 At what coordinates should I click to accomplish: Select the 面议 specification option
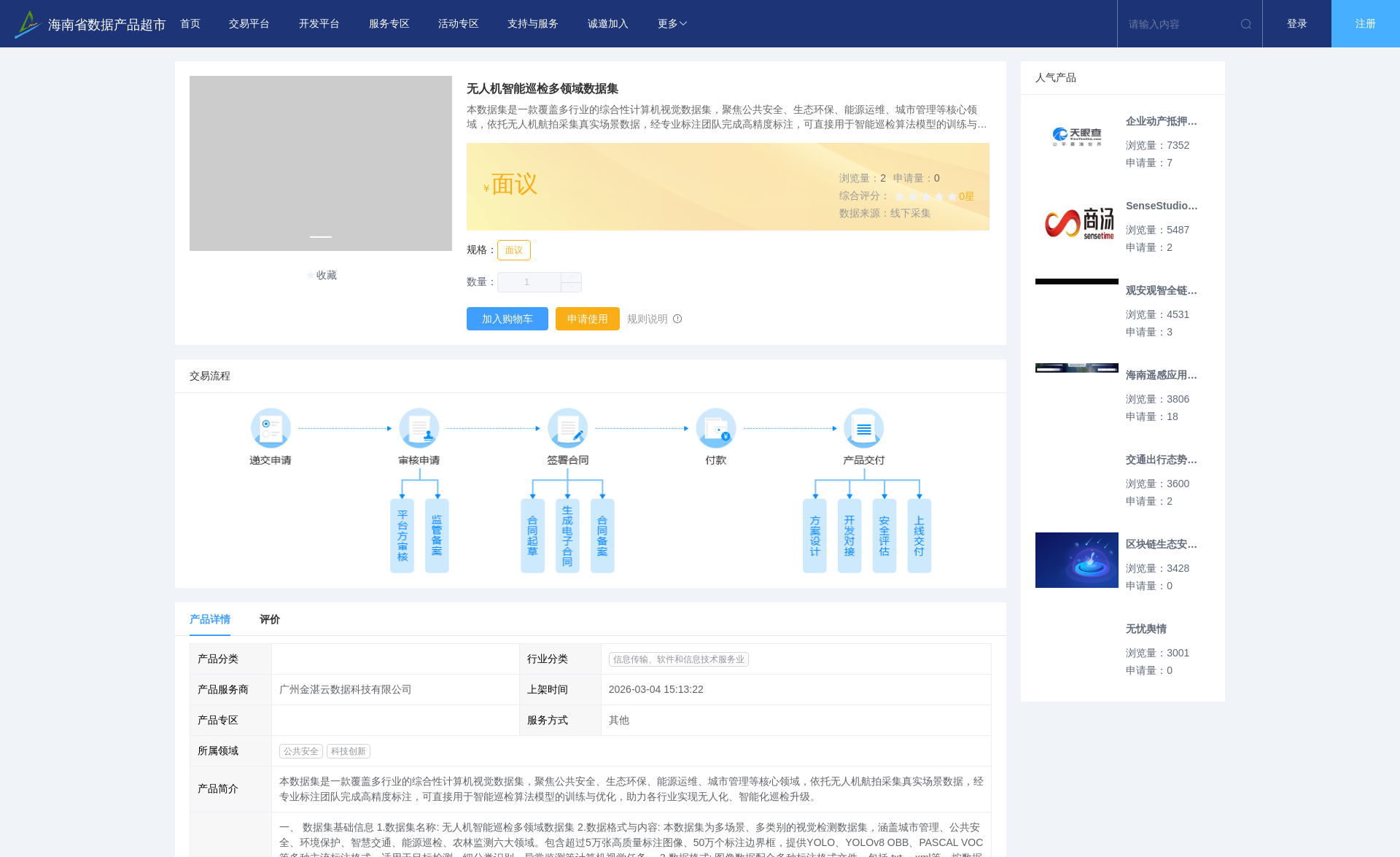[x=514, y=250]
